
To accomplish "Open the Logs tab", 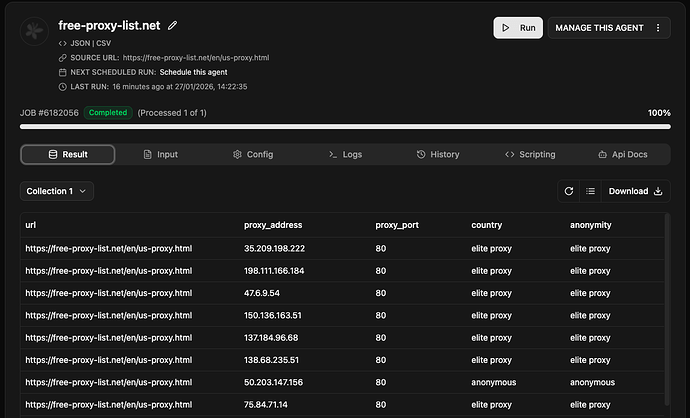I will [x=345, y=154].
